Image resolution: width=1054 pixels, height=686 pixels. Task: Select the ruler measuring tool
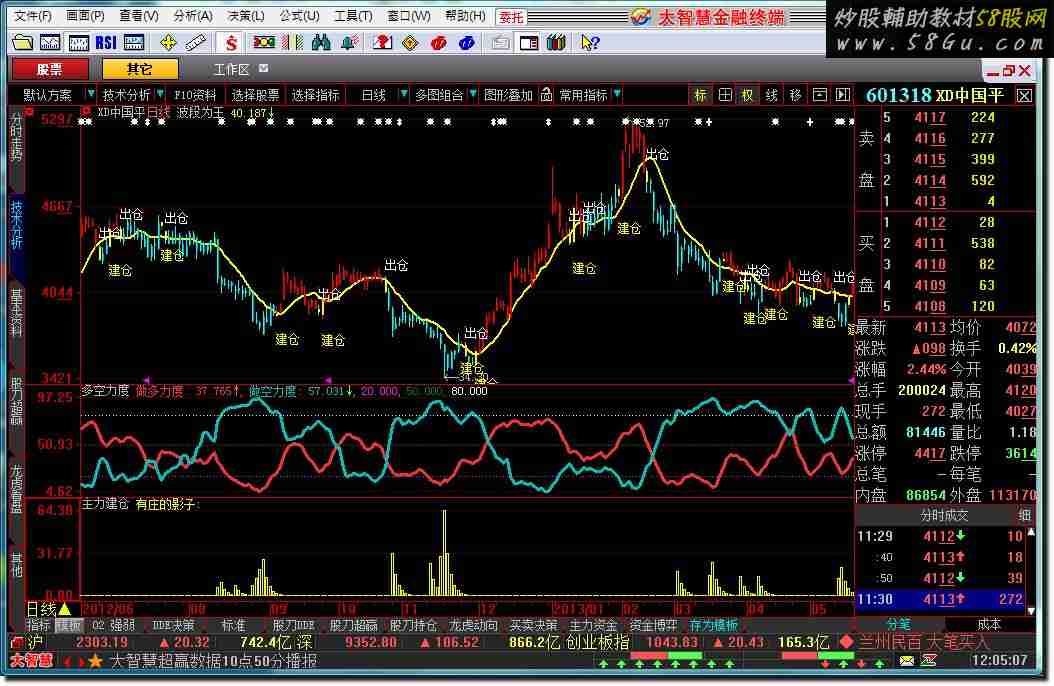tap(196, 43)
